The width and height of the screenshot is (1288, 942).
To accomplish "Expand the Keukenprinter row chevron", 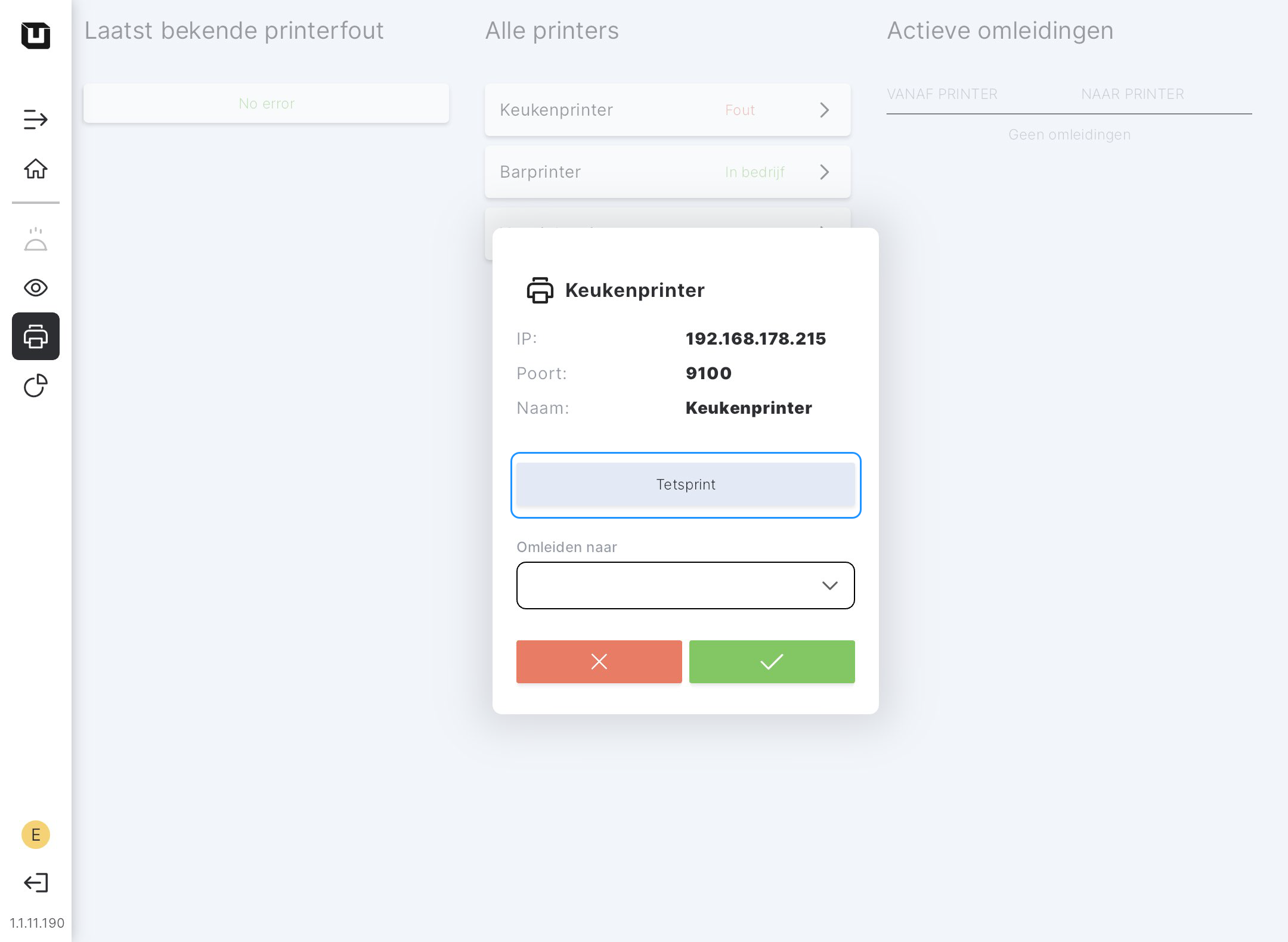I will [x=824, y=110].
